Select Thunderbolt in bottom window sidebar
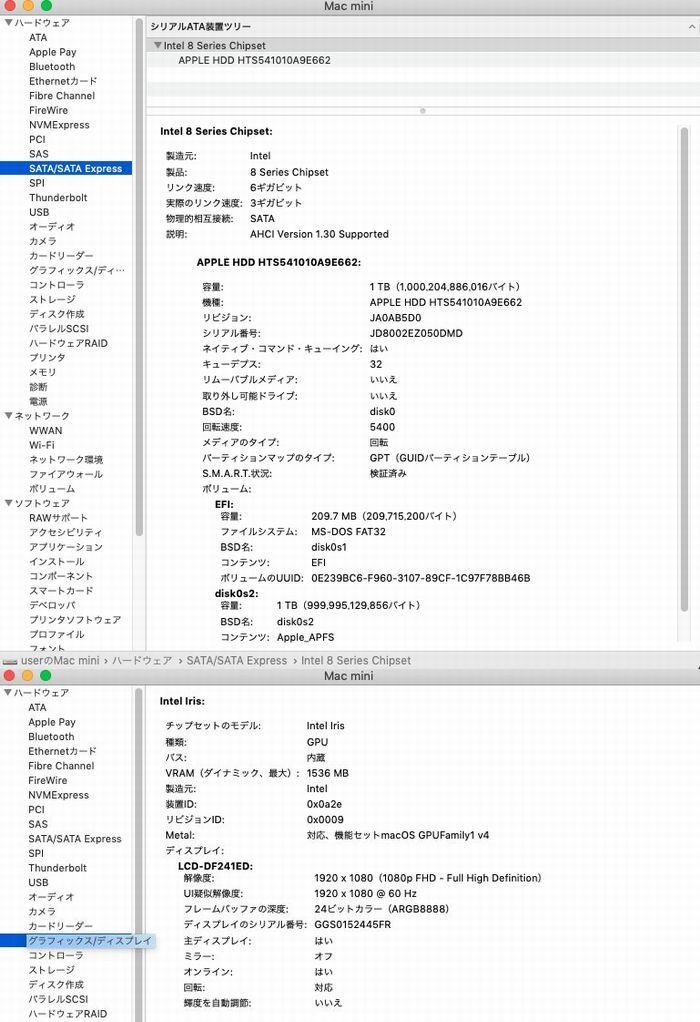The width and height of the screenshot is (700, 1022). point(57,868)
